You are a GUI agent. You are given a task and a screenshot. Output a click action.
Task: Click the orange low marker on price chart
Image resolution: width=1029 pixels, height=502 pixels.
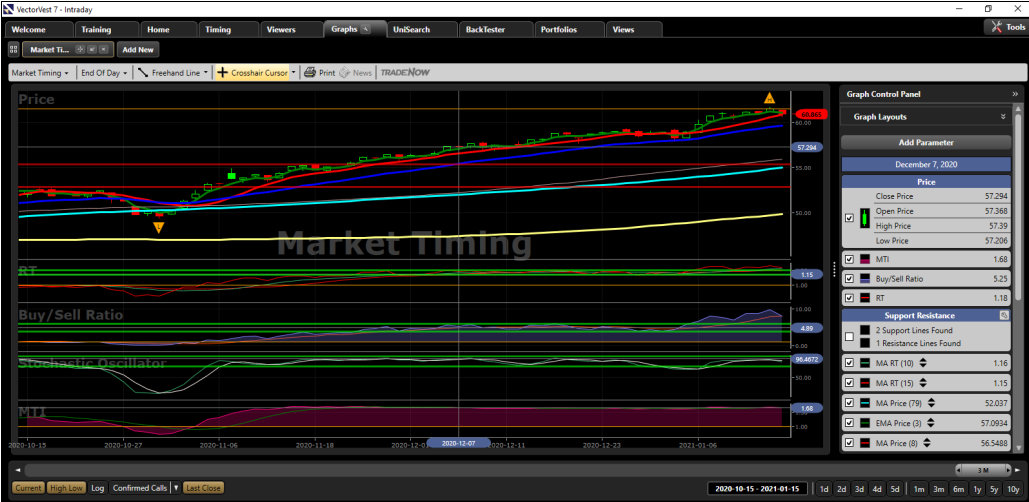coord(158,227)
